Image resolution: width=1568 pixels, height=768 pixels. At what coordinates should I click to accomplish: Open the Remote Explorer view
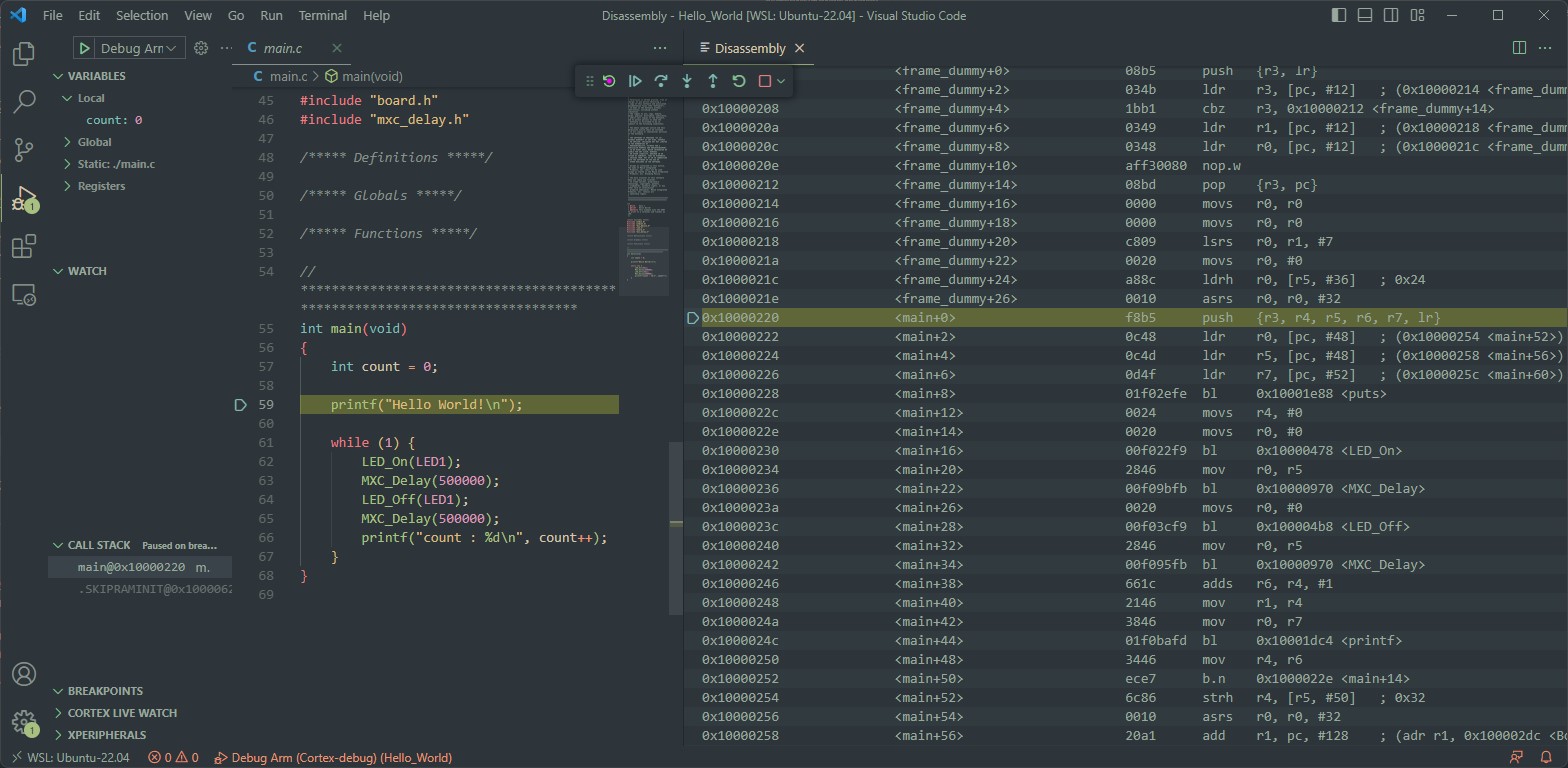[24, 294]
